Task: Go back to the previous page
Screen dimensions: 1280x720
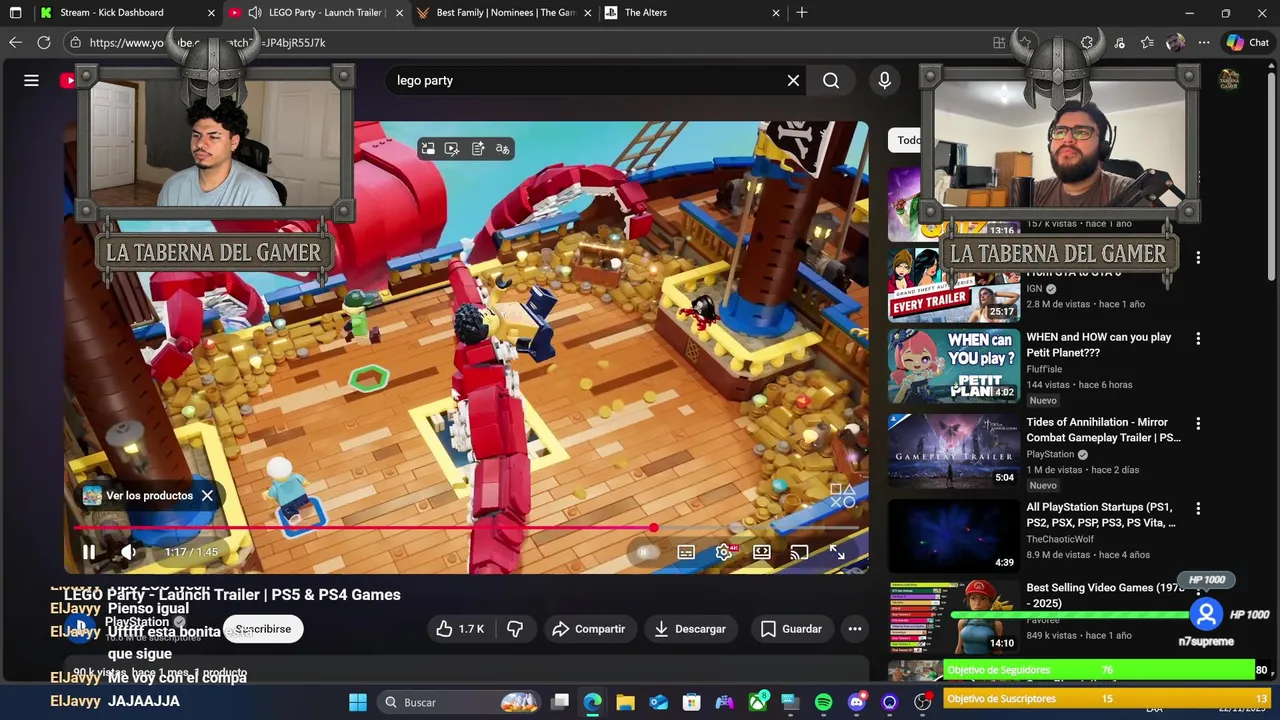Action: click(15, 43)
